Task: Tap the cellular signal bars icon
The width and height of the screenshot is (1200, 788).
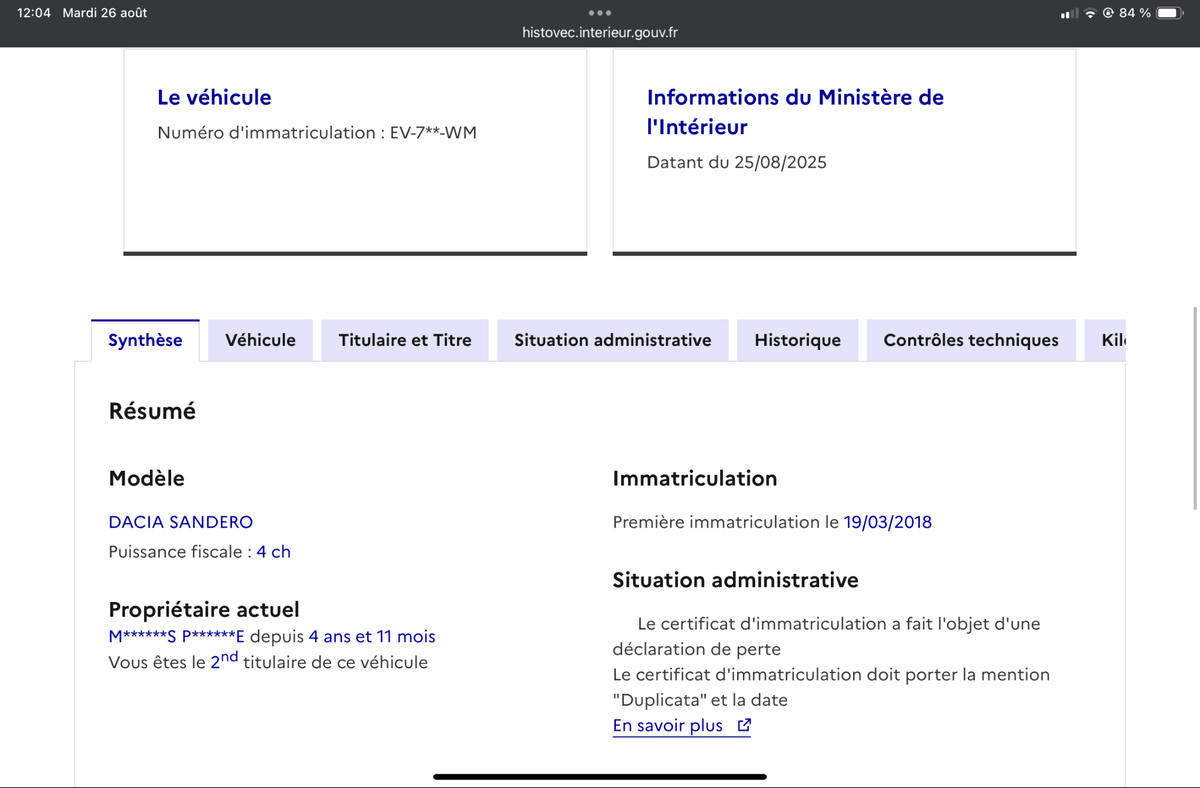Action: click(1070, 13)
